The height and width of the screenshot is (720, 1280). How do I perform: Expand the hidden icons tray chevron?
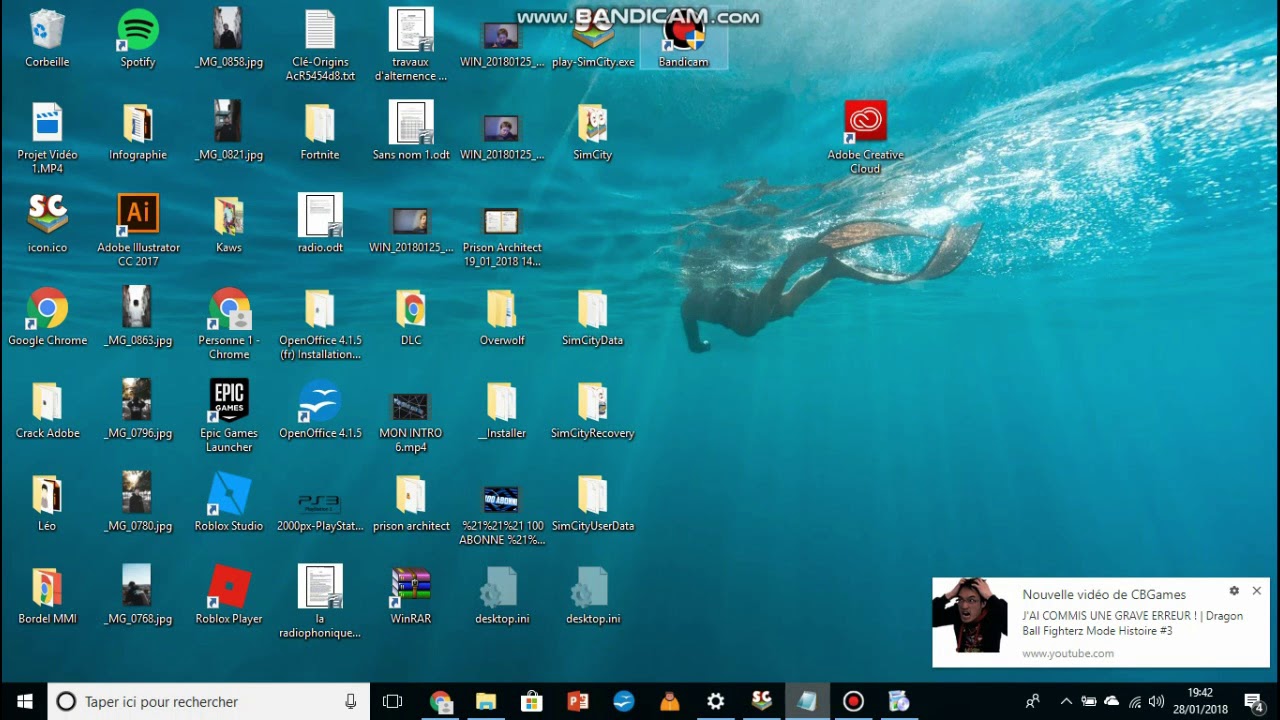click(x=1066, y=701)
